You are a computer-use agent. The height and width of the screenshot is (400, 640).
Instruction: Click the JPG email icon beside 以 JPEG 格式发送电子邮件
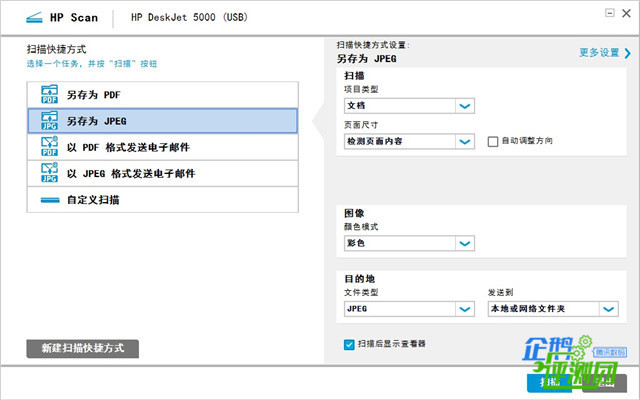tap(49, 173)
